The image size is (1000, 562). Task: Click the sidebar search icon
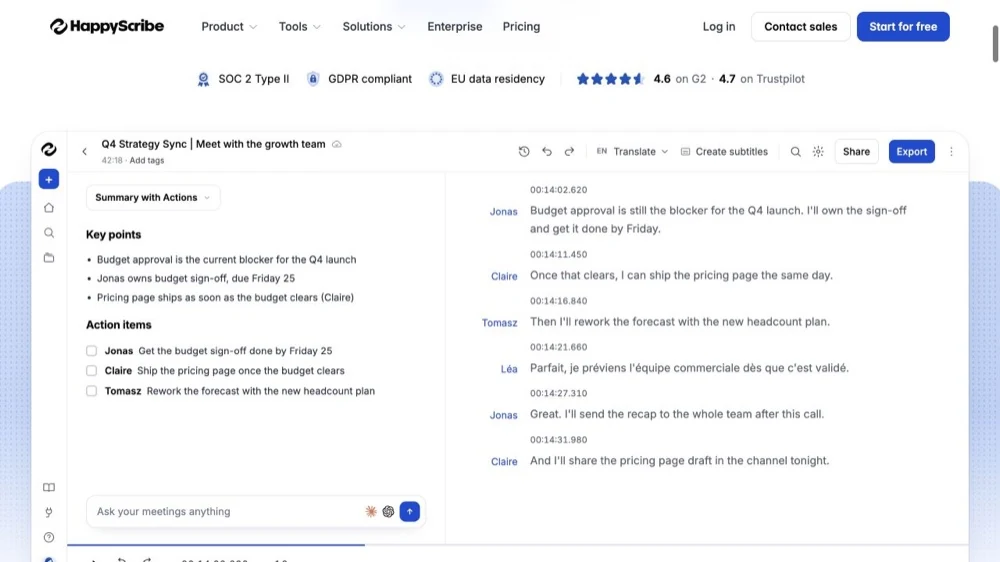point(48,233)
